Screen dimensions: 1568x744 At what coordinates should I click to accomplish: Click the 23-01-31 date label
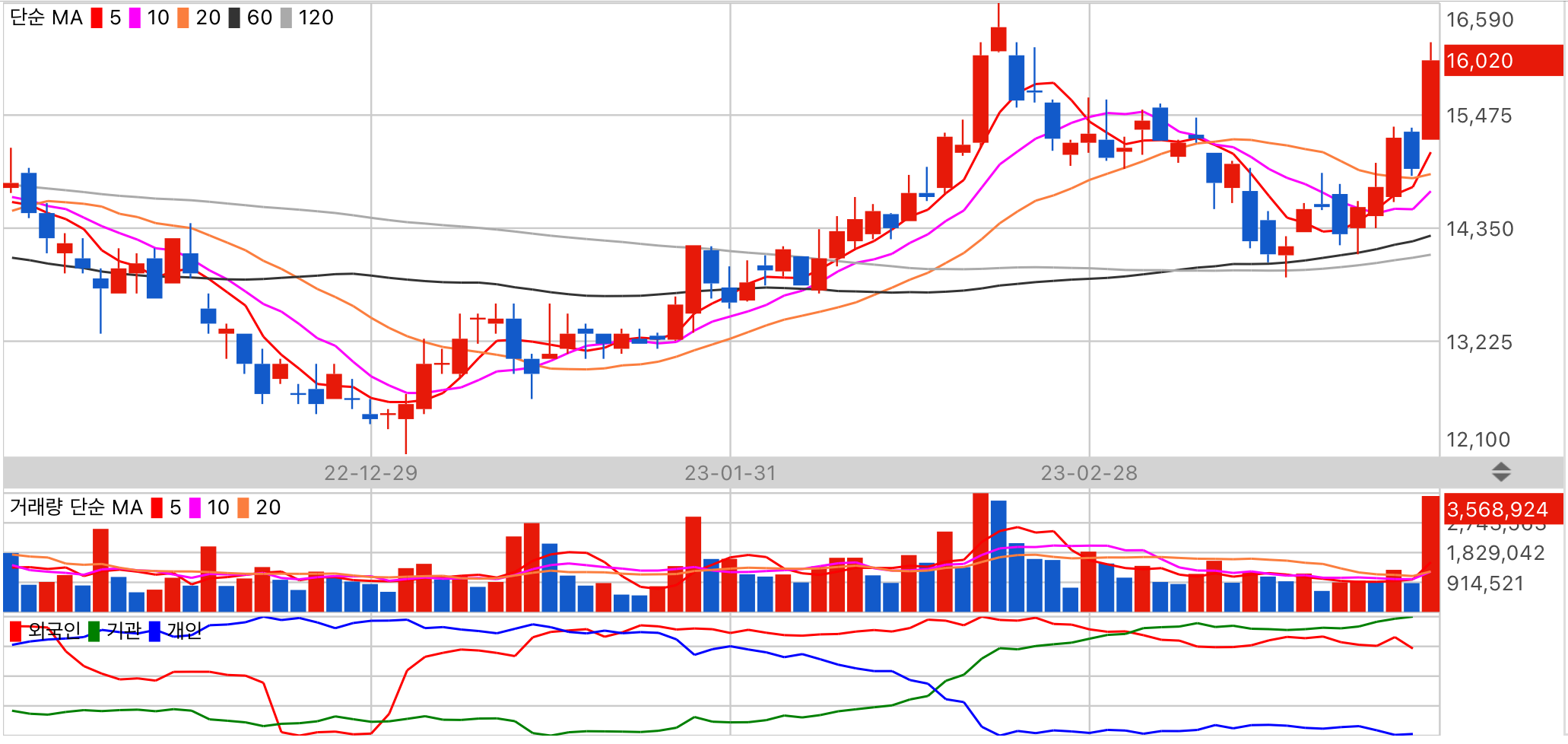tap(730, 473)
